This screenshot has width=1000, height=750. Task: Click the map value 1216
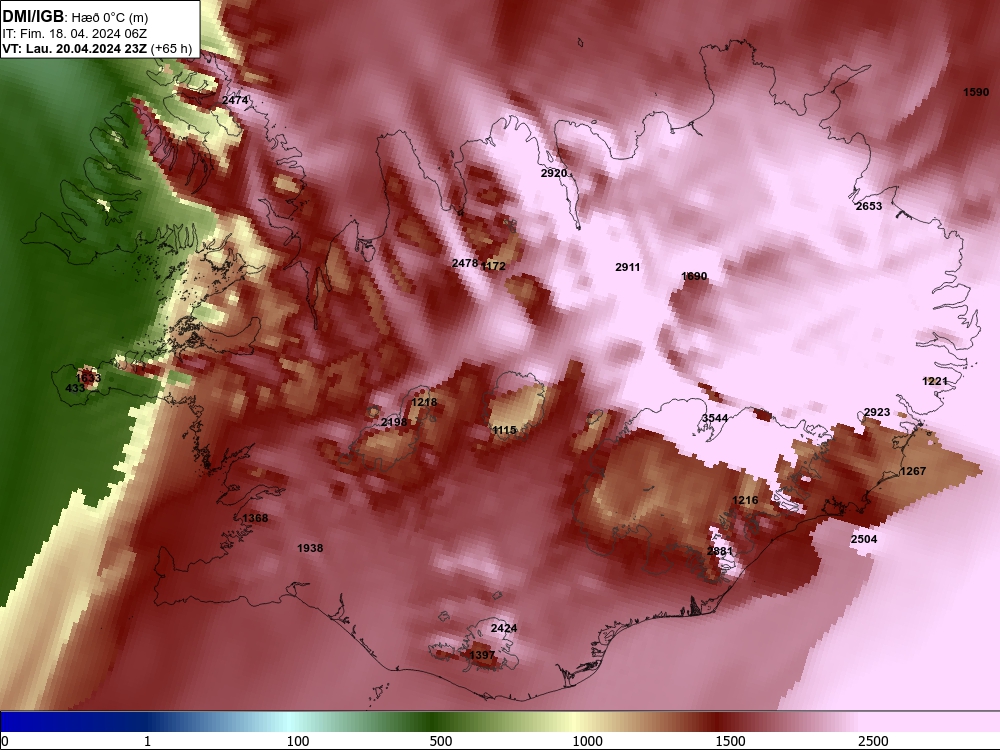(x=745, y=500)
